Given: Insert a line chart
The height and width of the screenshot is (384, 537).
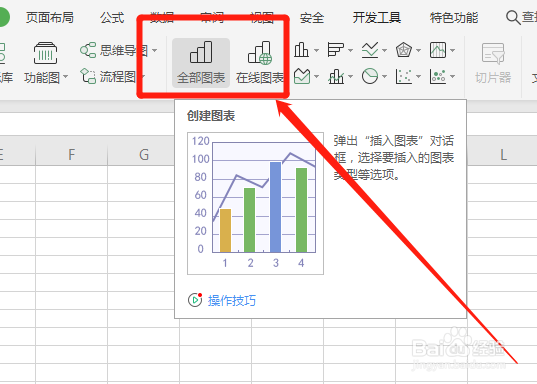Looking at the screenshot, I should click(370, 50).
